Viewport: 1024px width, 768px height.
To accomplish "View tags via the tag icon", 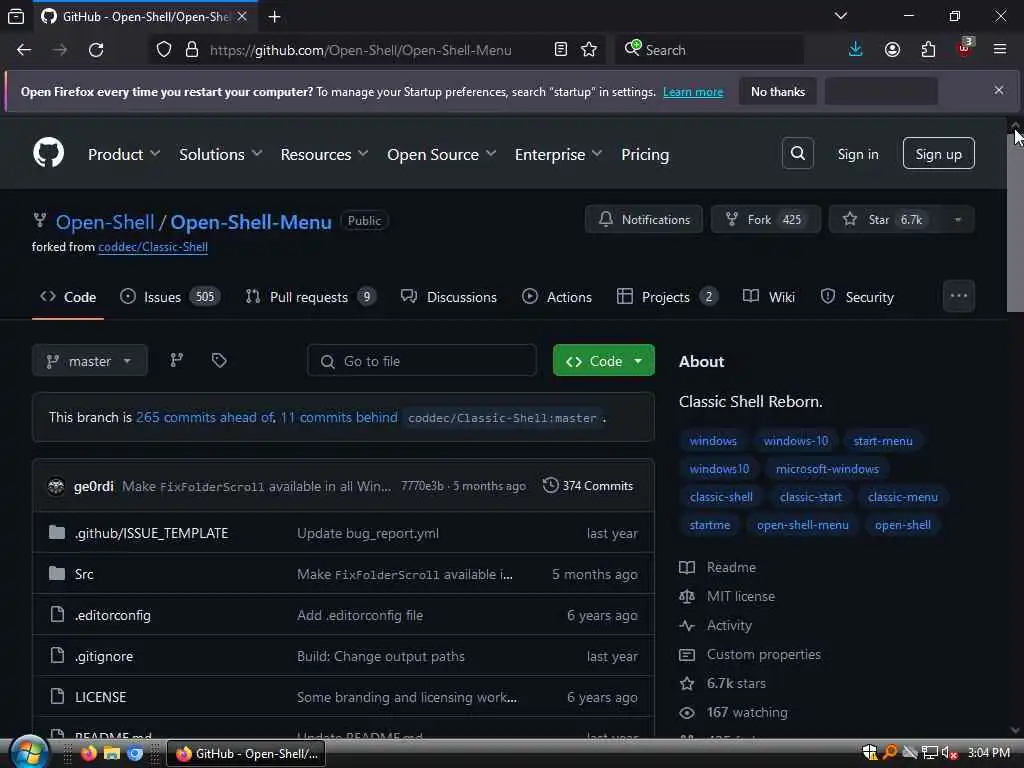I will (219, 360).
